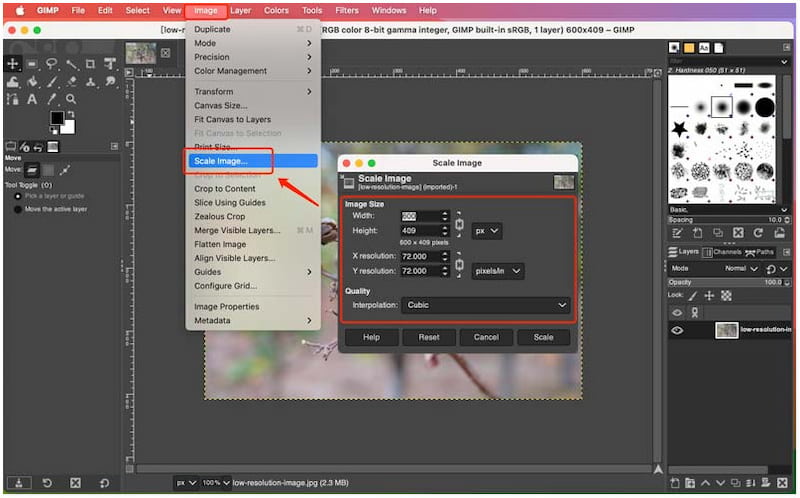Expand the pixels/in resolution unit dropdown
The image size is (800, 498).
coord(498,271)
